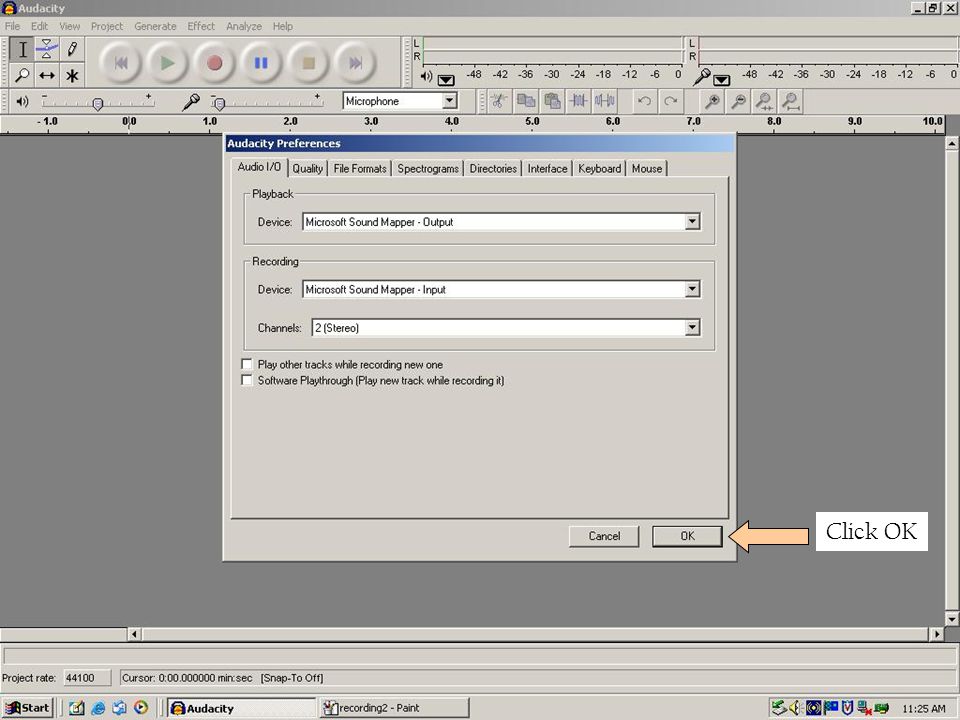
Task: Click Skip to End button
Action: click(x=355, y=63)
